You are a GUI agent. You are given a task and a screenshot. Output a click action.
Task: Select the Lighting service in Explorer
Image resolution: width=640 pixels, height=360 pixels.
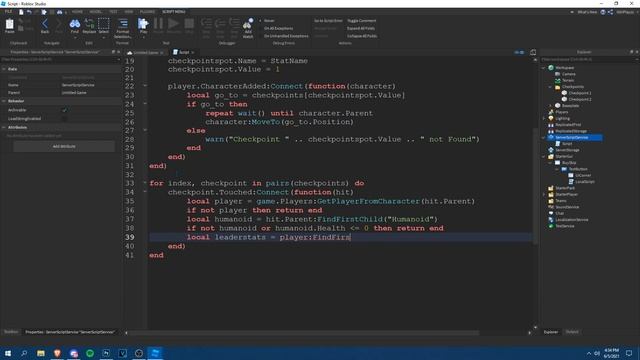tap(562, 118)
